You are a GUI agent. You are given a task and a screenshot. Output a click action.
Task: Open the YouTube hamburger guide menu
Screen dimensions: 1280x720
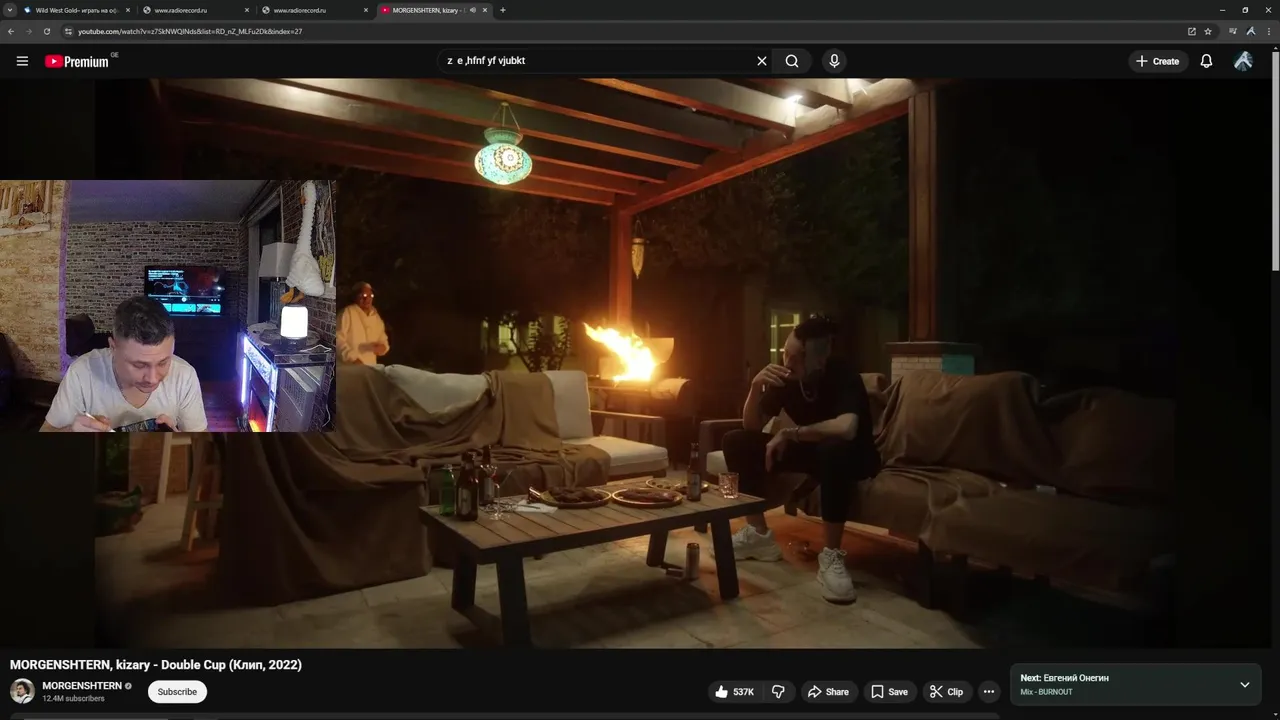tap(22, 61)
